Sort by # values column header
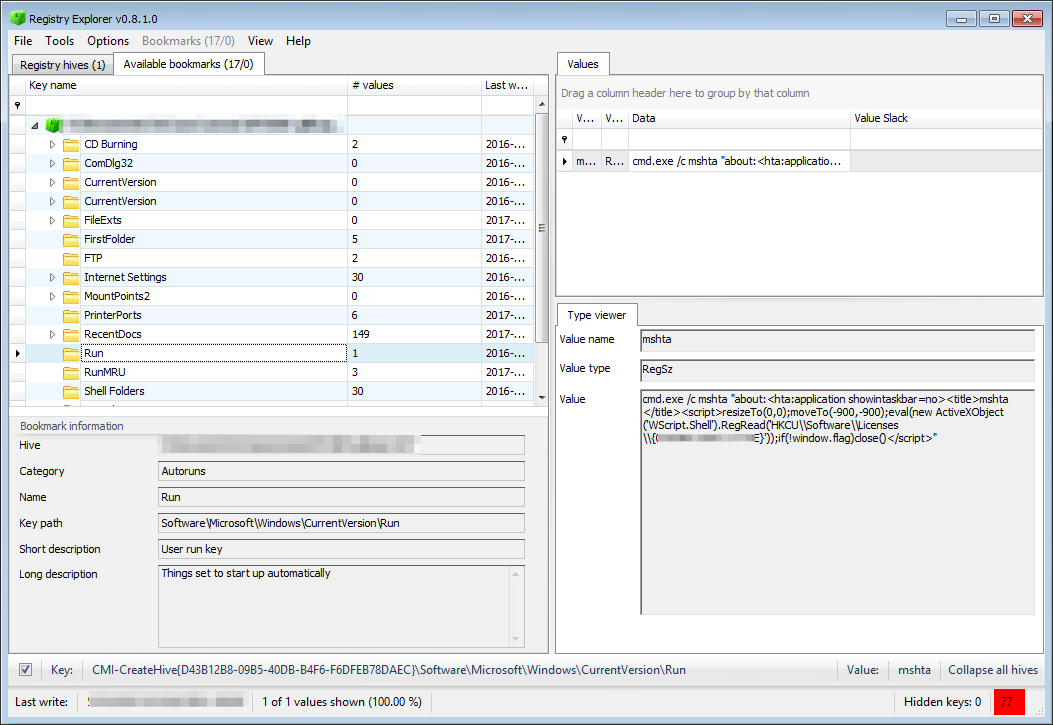 [x=414, y=85]
